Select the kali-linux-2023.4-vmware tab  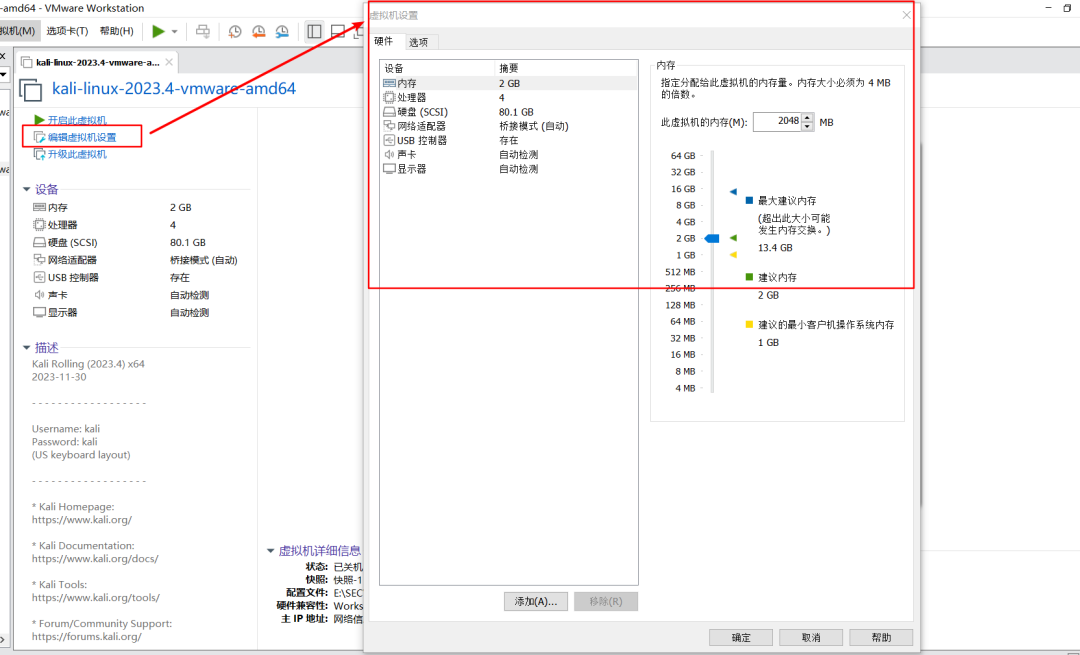pyautogui.click(x=96, y=62)
